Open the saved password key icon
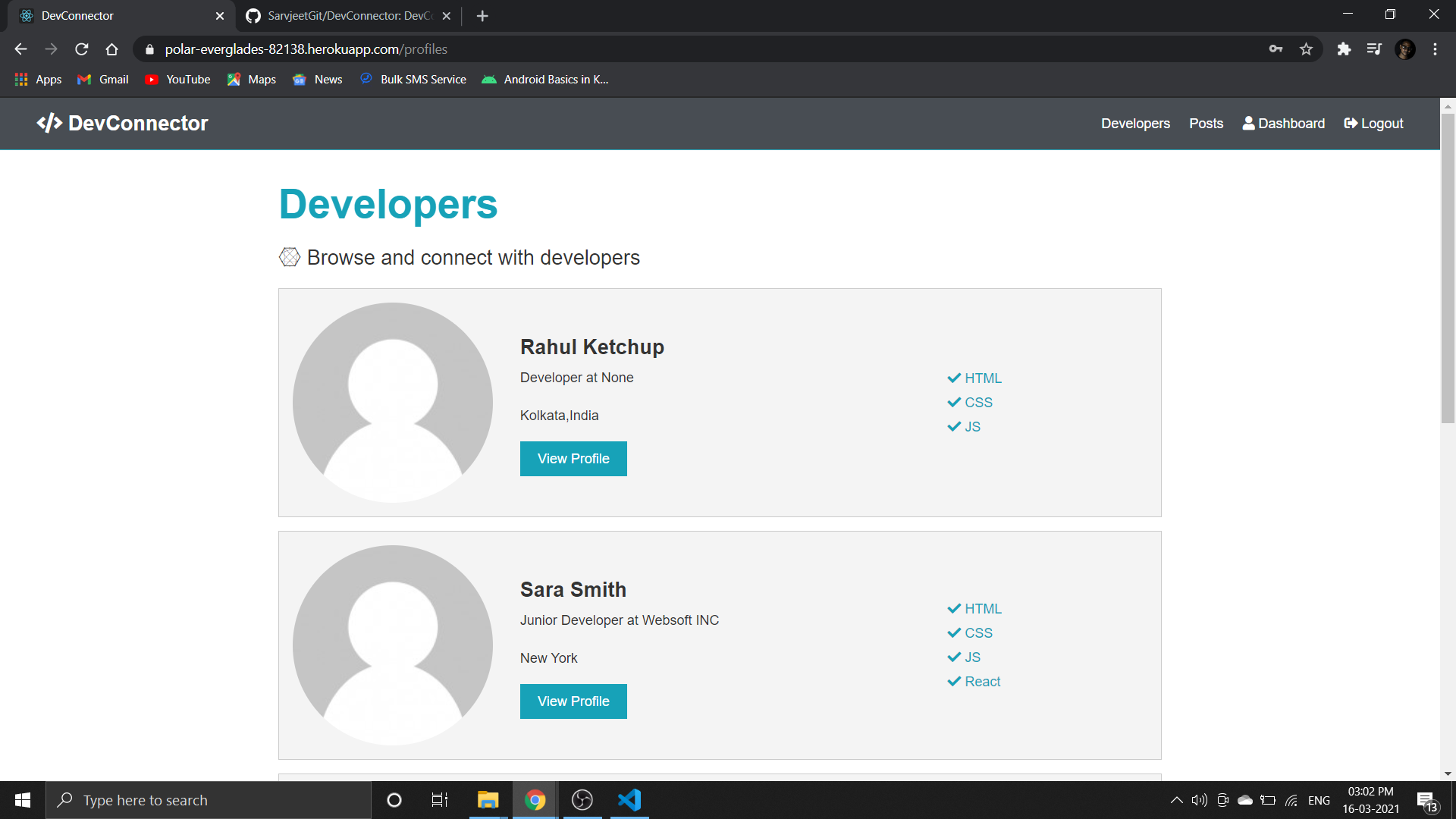This screenshot has width=1456, height=819. 1276,49
